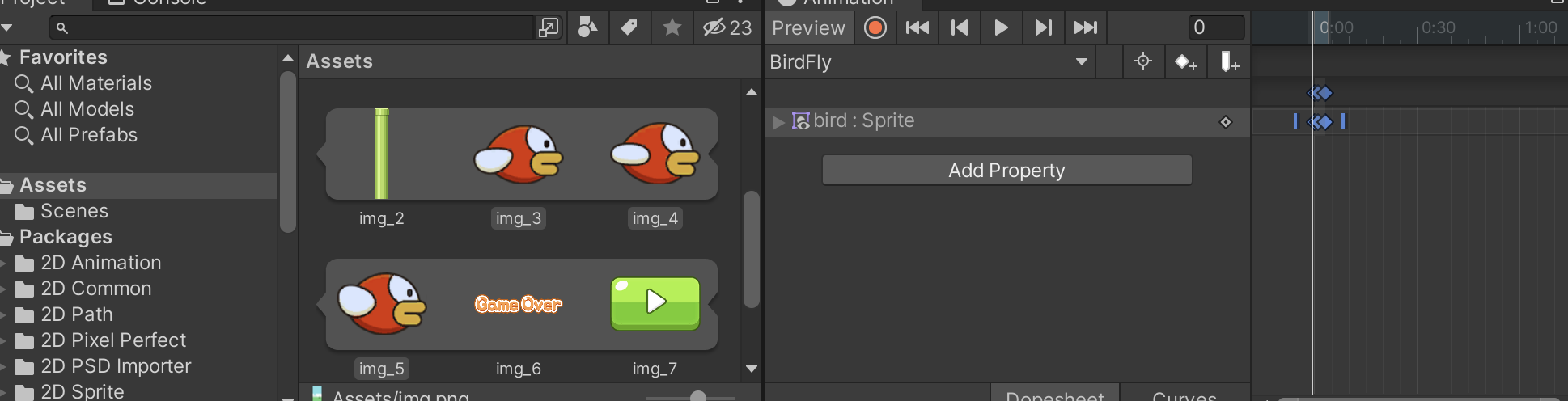Open the Scenes folder
Screen dimensions: 1568x401
pos(74,211)
